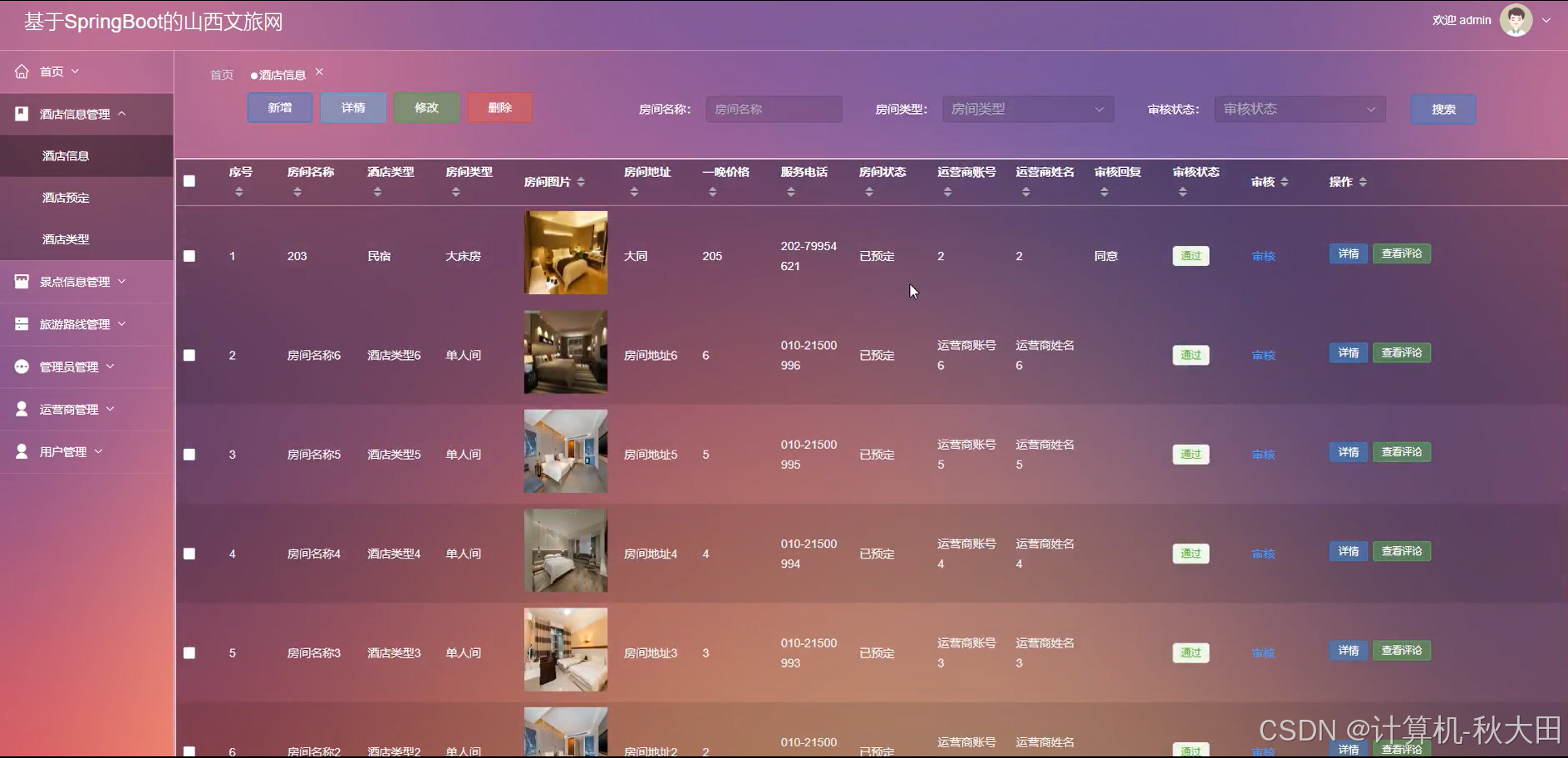Sort by 审核 column arrows
Screen dimensions: 1568x758
point(1285,182)
